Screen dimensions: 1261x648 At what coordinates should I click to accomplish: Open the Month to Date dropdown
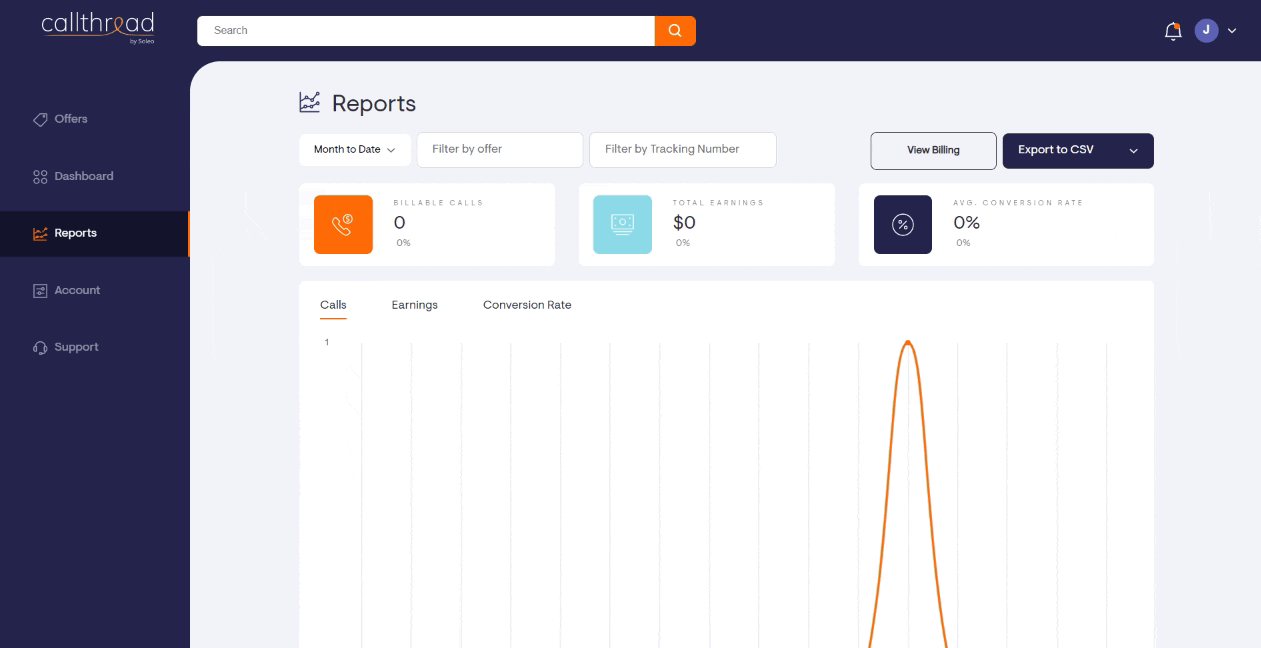(x=355, y=150)
